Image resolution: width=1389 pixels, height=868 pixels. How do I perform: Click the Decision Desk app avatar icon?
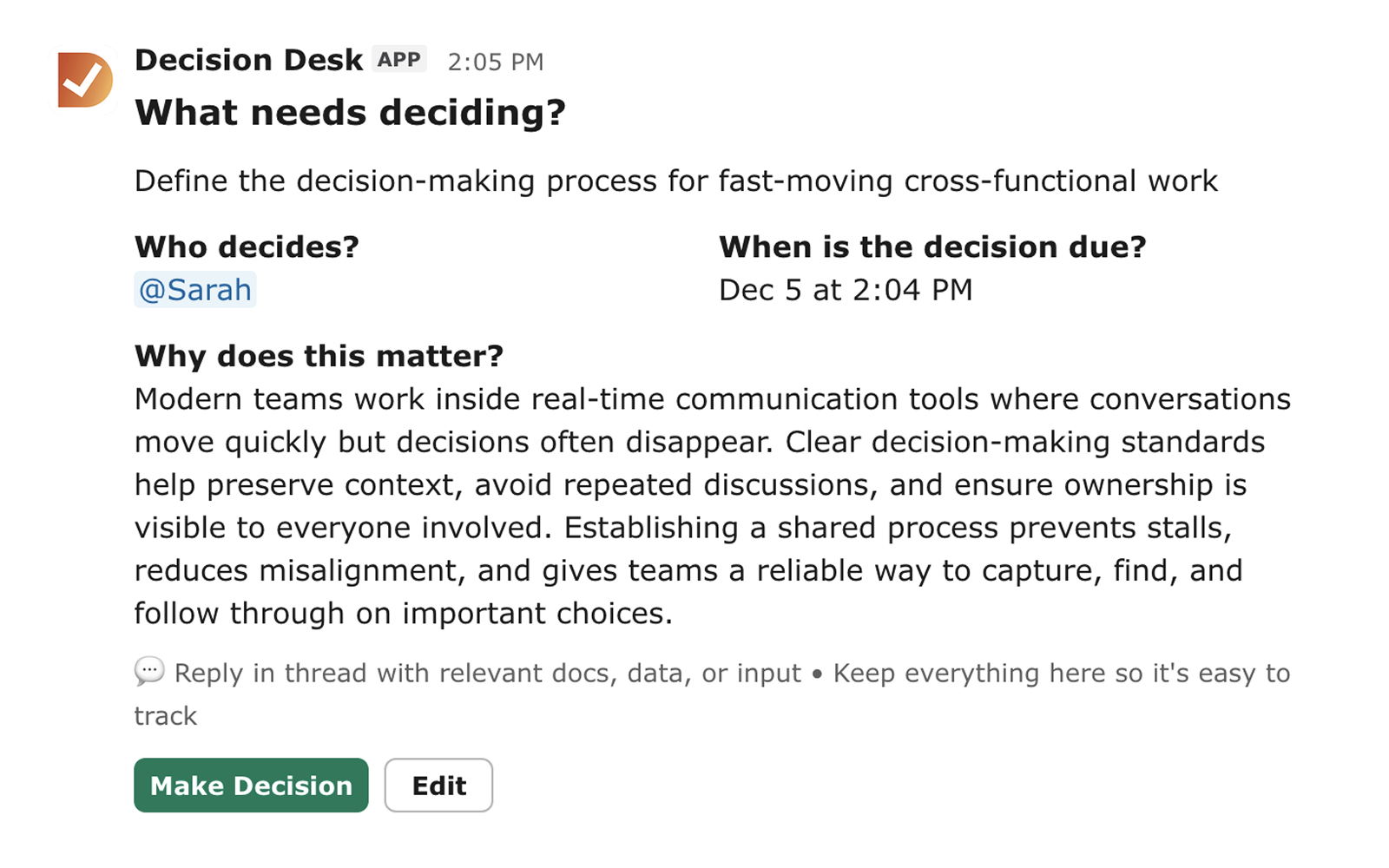point(85,80)
